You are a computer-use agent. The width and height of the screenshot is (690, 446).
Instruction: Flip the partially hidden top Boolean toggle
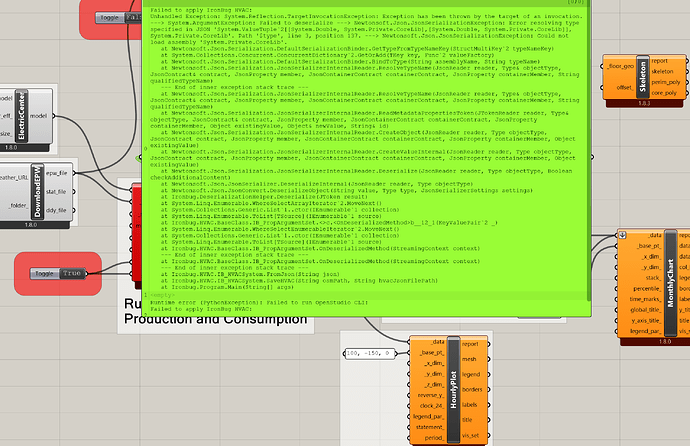click(x=134, y=18)
